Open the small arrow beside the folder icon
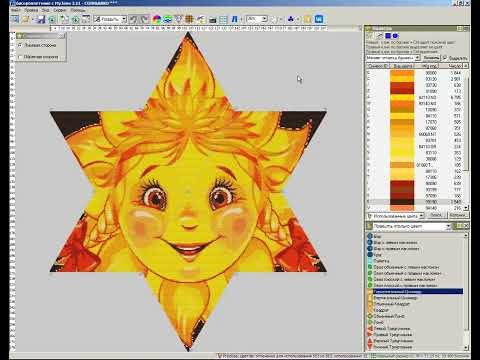This screenshot has width=480, height=360. 33,19
